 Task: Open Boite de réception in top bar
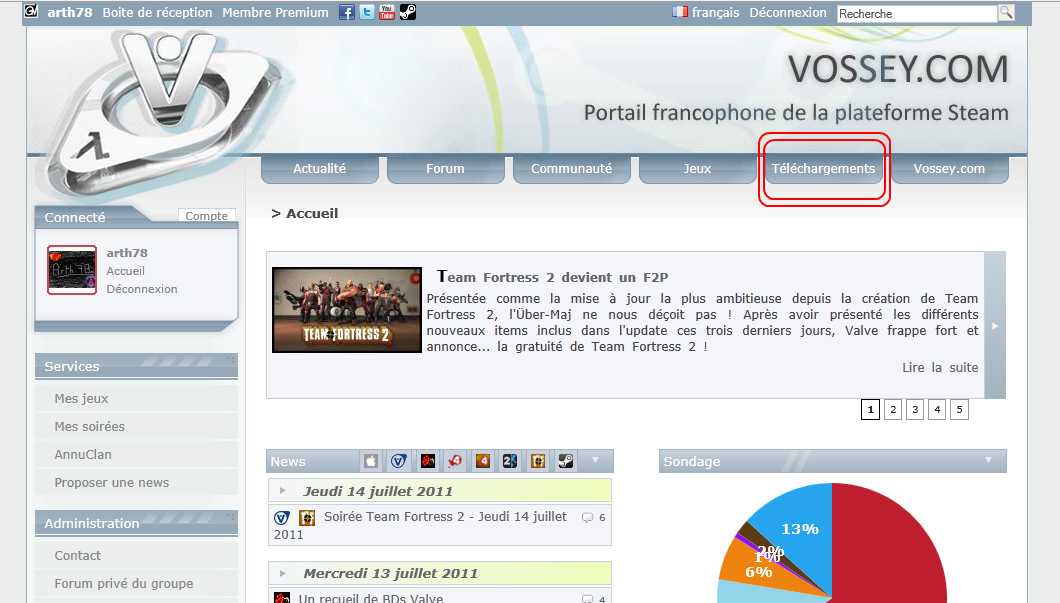click(158, 12)
